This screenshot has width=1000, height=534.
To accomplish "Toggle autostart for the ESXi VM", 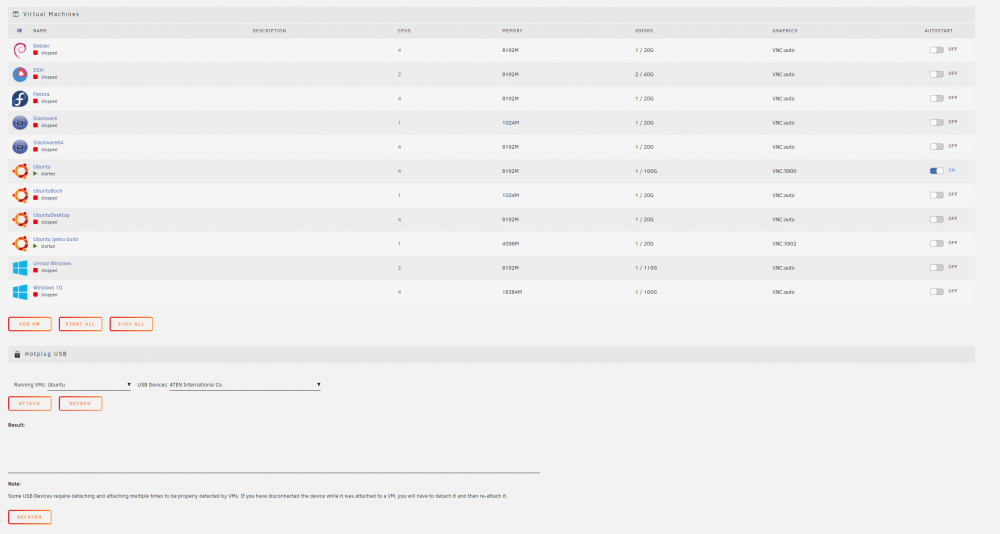I will coord(936,74).
